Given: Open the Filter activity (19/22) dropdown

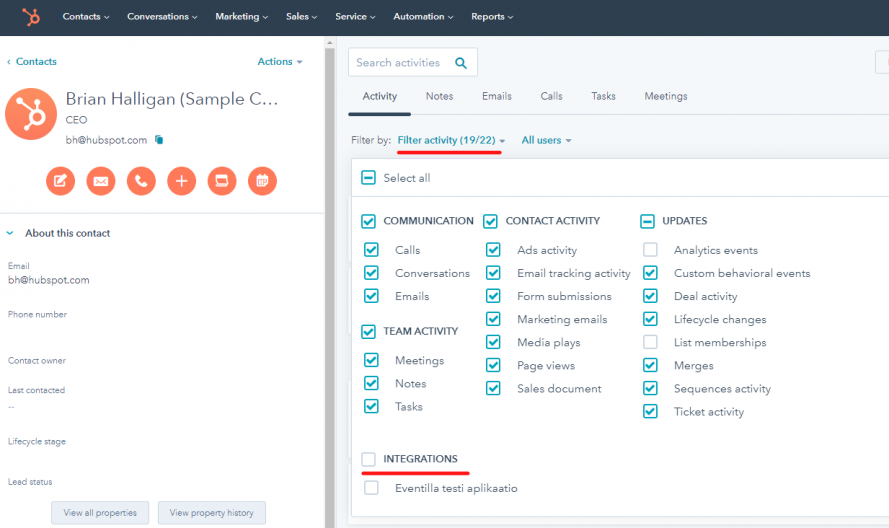Looking at the screenshot, I should (x=451, y=140).
